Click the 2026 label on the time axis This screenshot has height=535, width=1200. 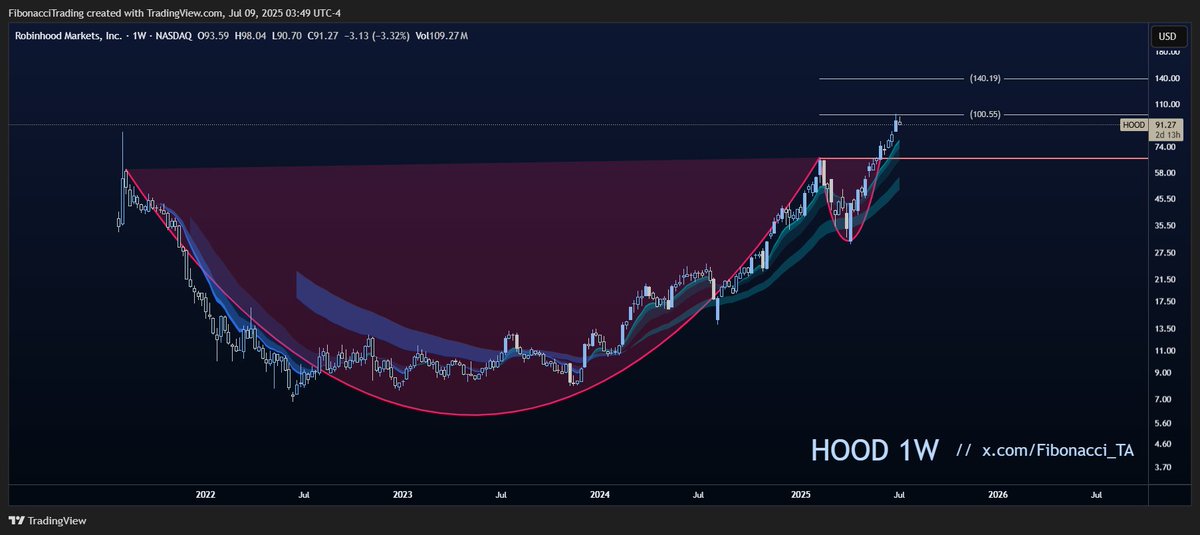[x=997, y=494]
